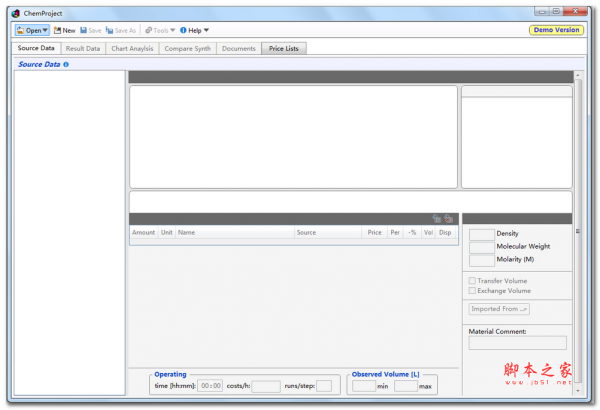Click the costs/h input field
600x410 pixels.
[x=266, y=386]
